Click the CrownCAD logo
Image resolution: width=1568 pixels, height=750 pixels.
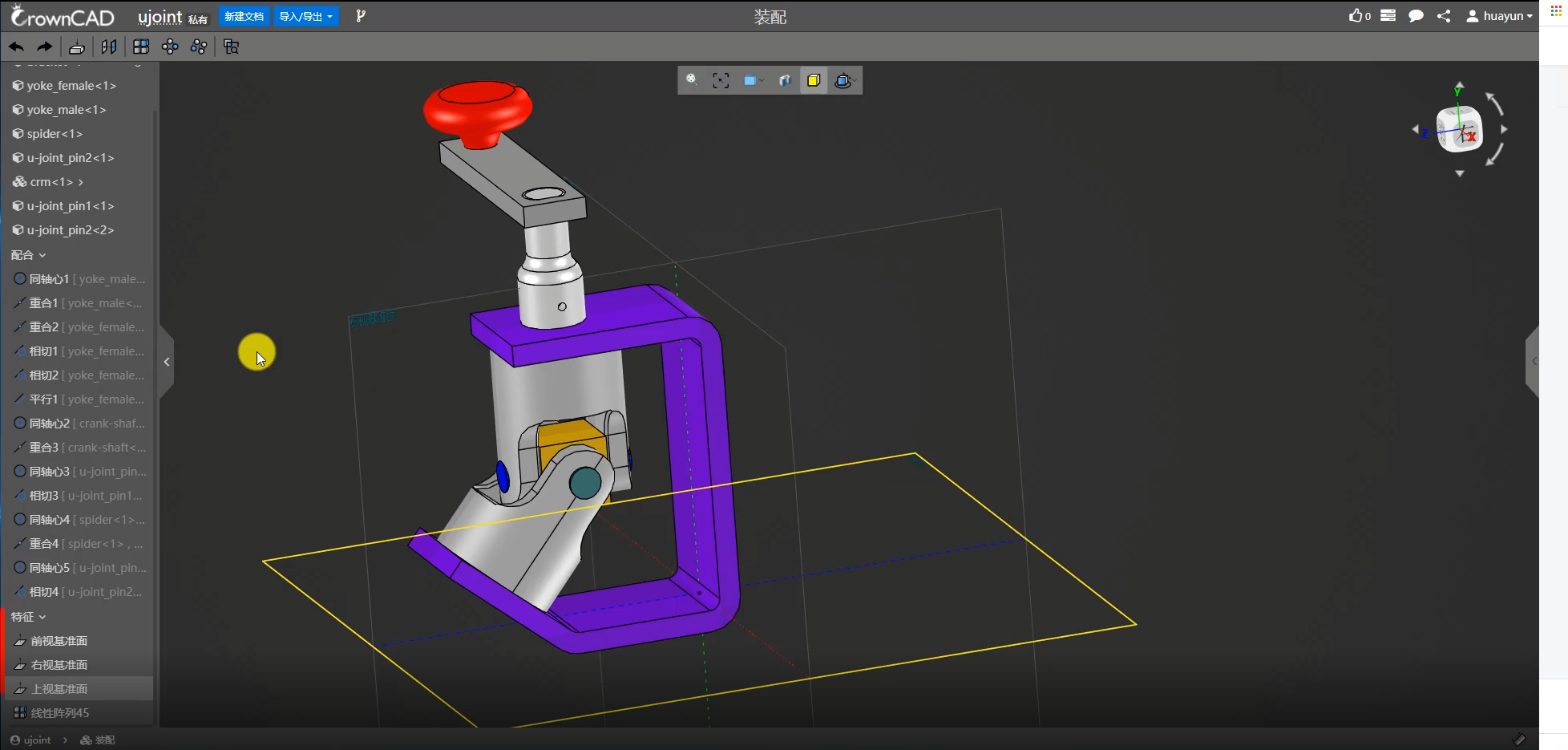62,16
